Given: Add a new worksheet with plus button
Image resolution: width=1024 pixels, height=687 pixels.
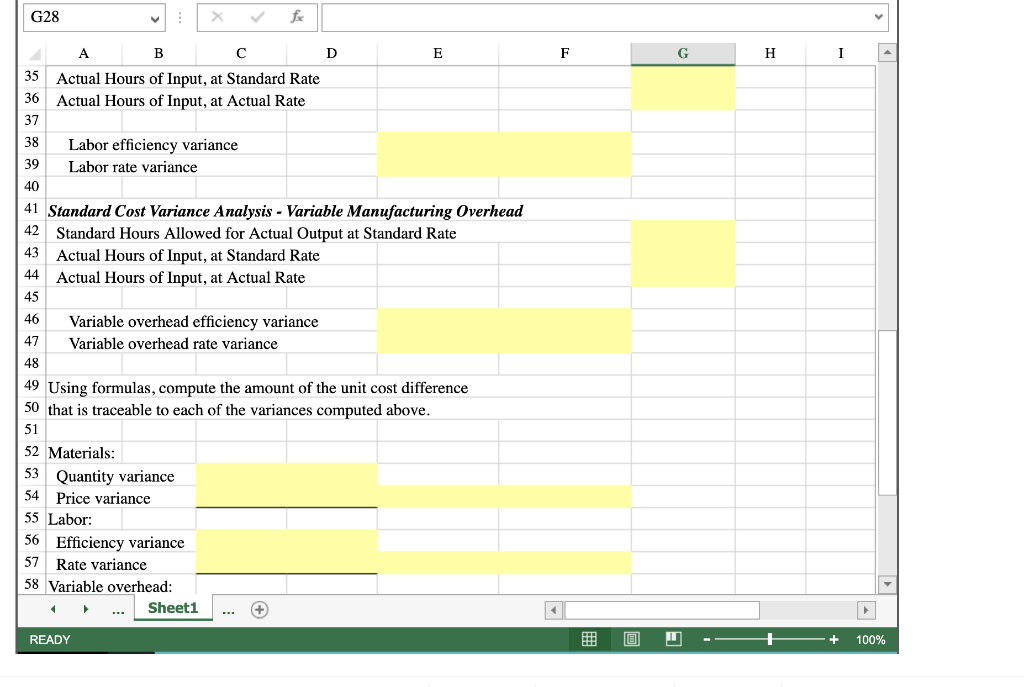Looking at the screenshot, I should pyautogui.click(x=258, y=608).
